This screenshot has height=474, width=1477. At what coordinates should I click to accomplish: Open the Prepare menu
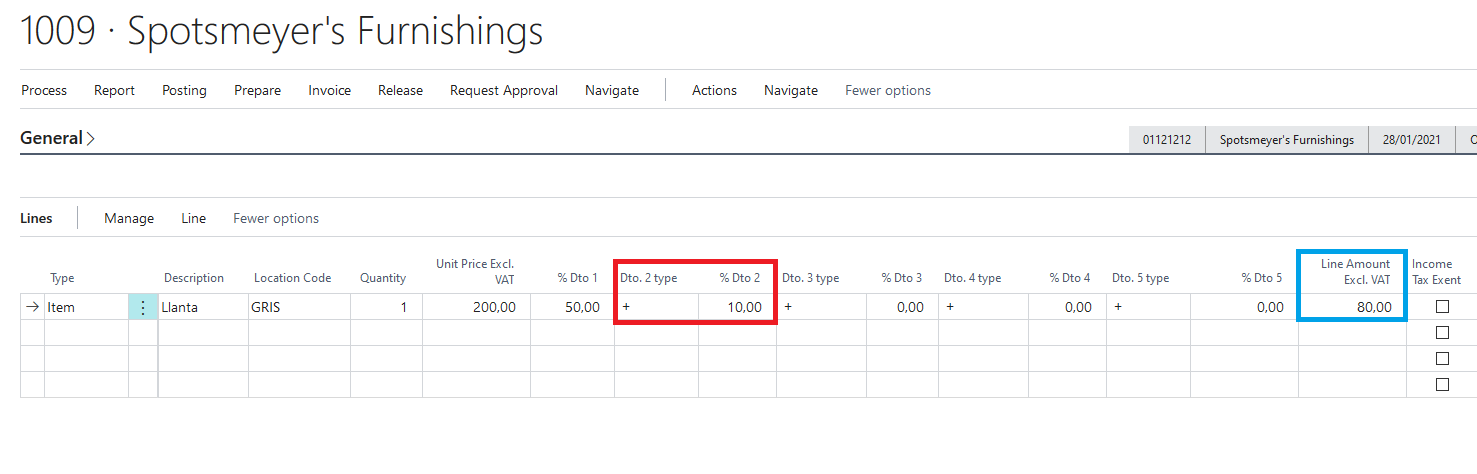click(x=257, y=90)
